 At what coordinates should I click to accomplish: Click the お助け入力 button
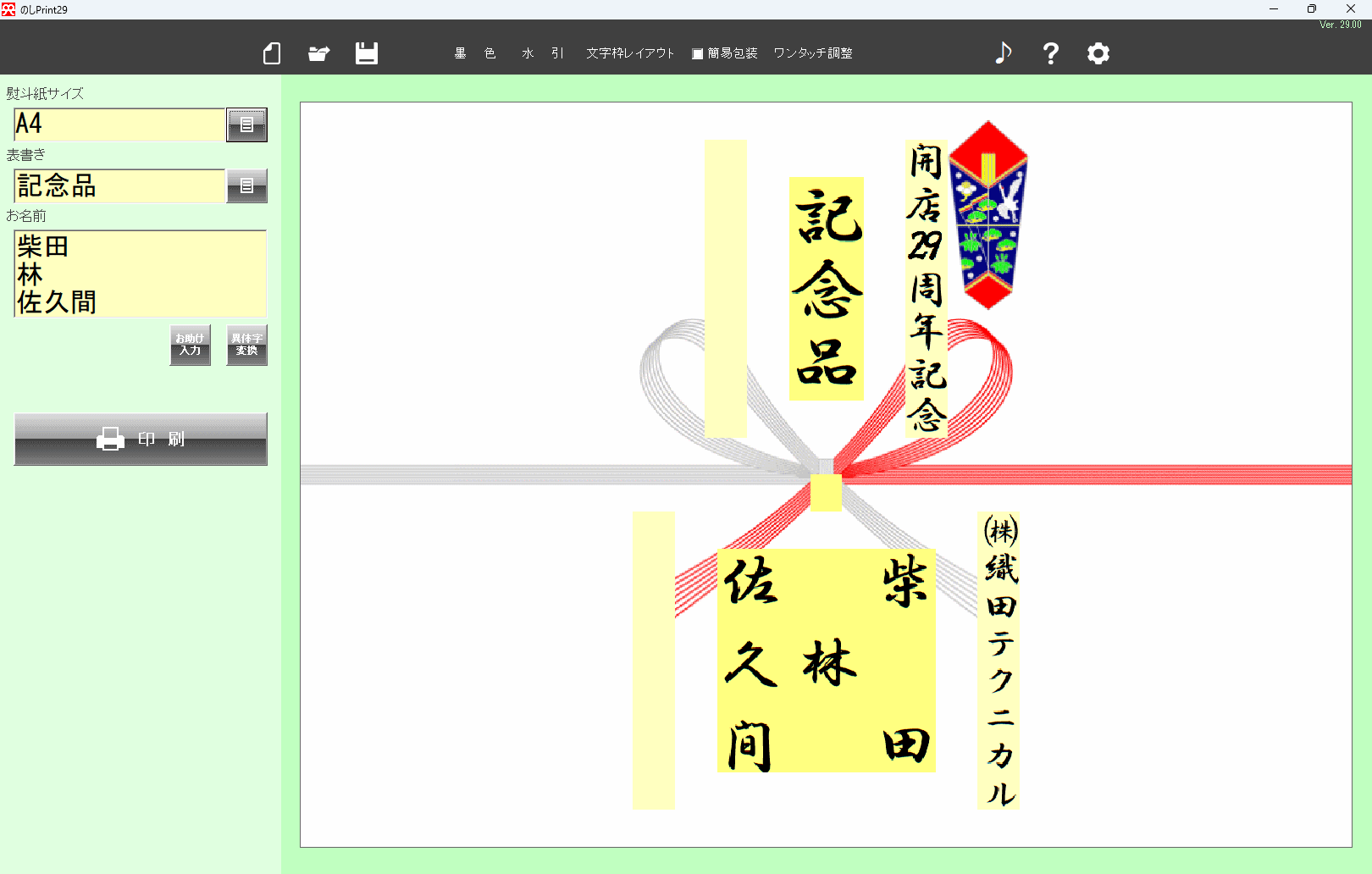tap(190, 345)
